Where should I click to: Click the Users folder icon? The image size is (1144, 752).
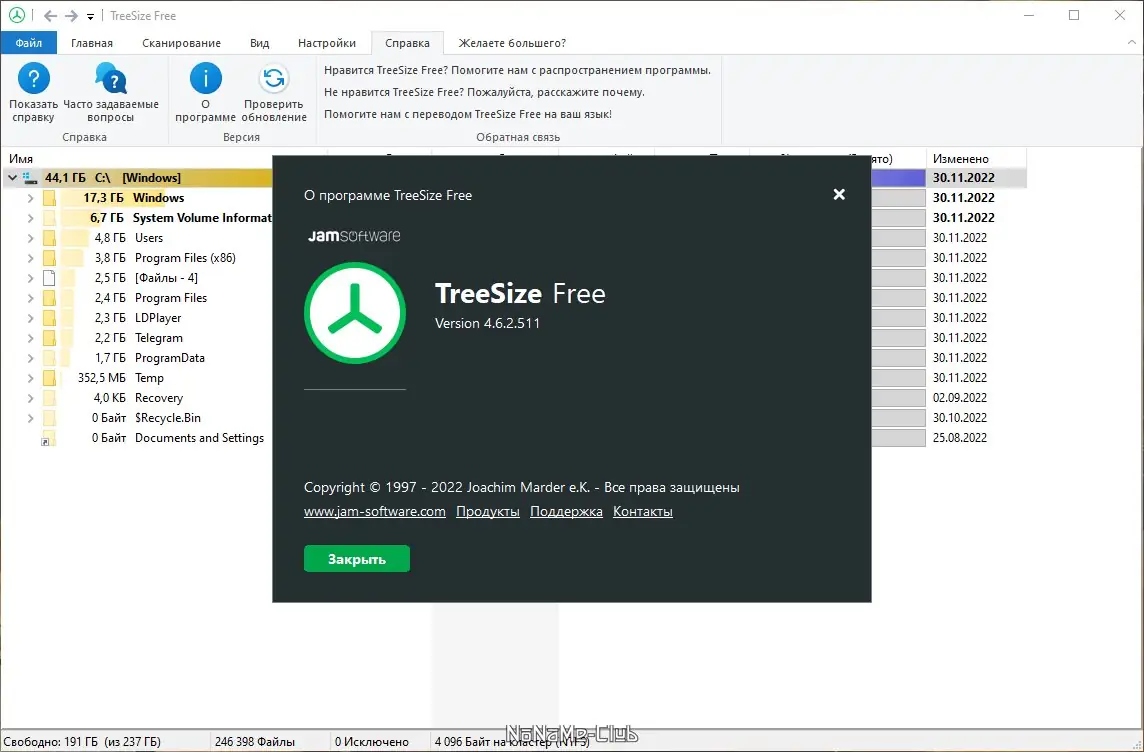49,238
